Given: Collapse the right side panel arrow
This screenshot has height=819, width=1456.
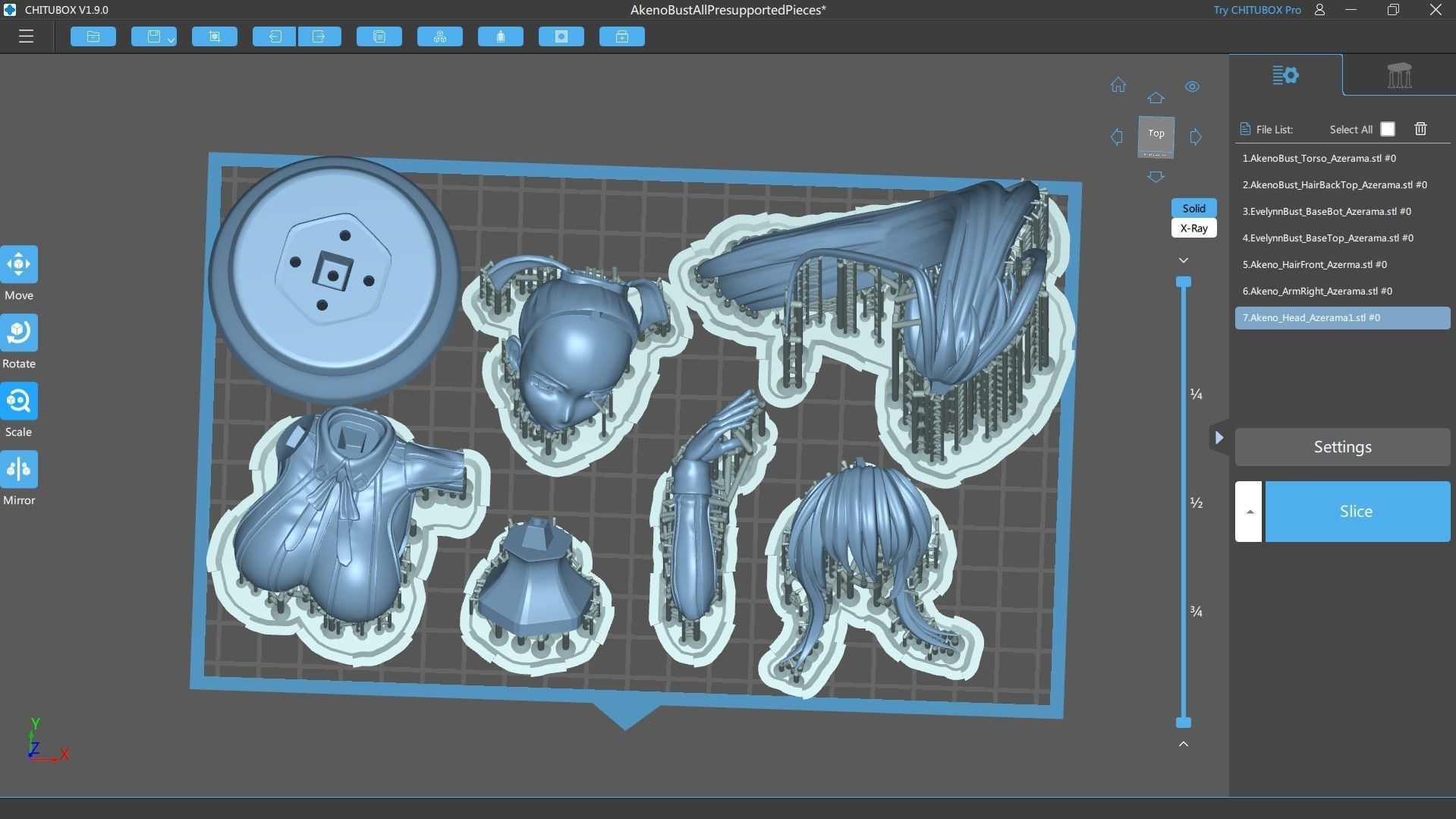Looking at the screenshot, I should pos(1219,438).
